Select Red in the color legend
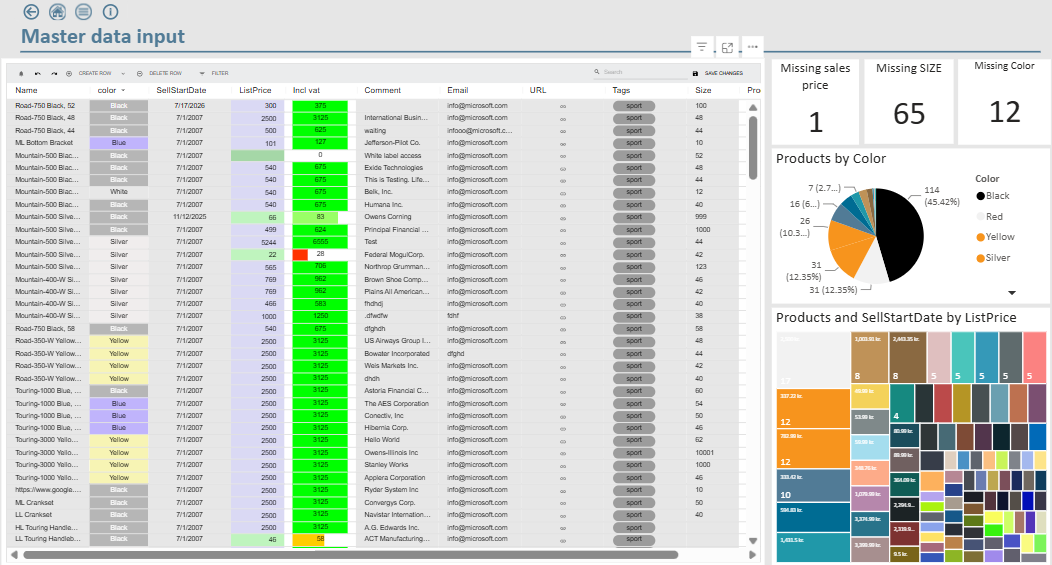 coord(990,217)
